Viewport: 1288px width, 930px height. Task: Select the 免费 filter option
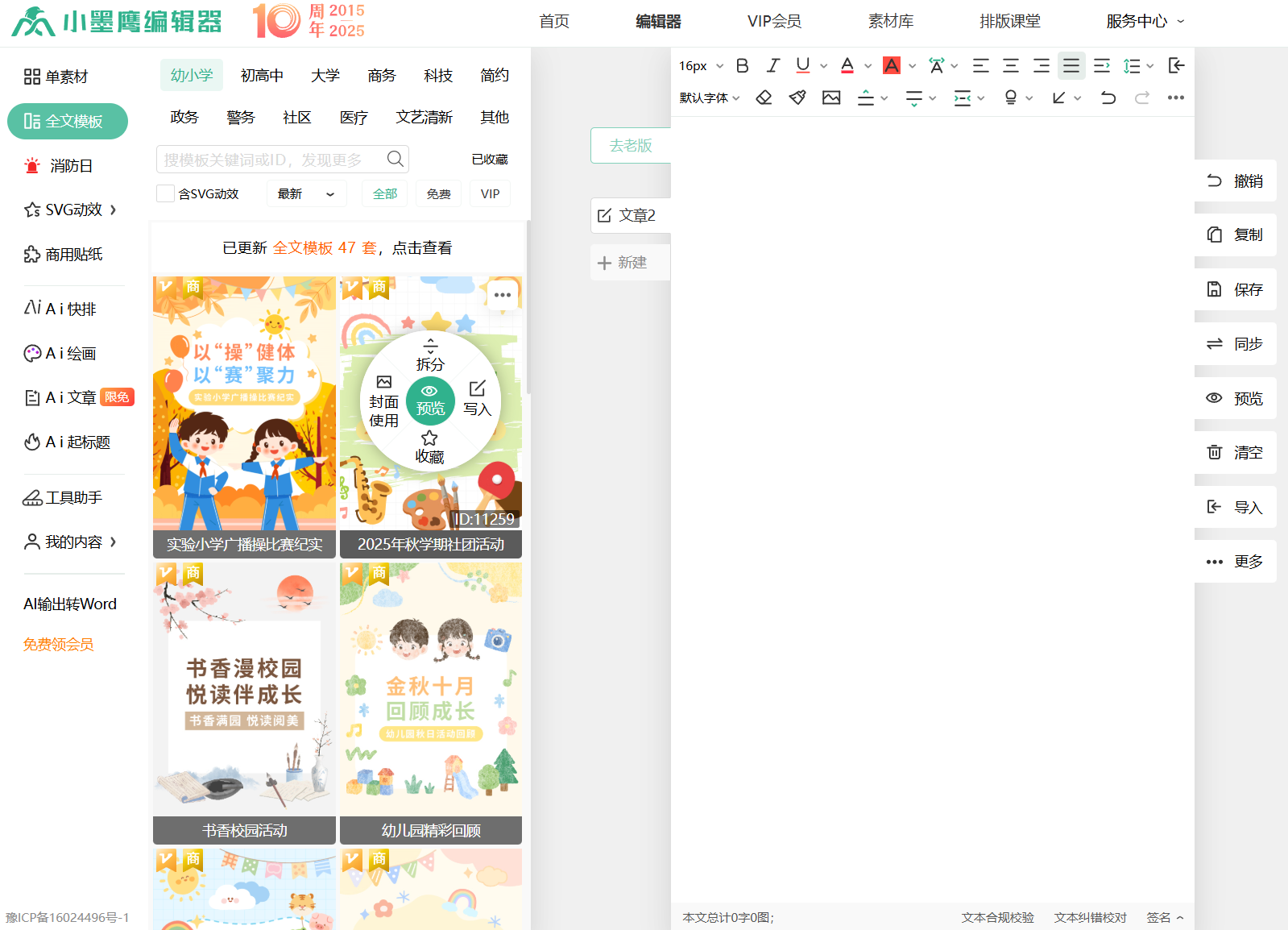[438, 194]
